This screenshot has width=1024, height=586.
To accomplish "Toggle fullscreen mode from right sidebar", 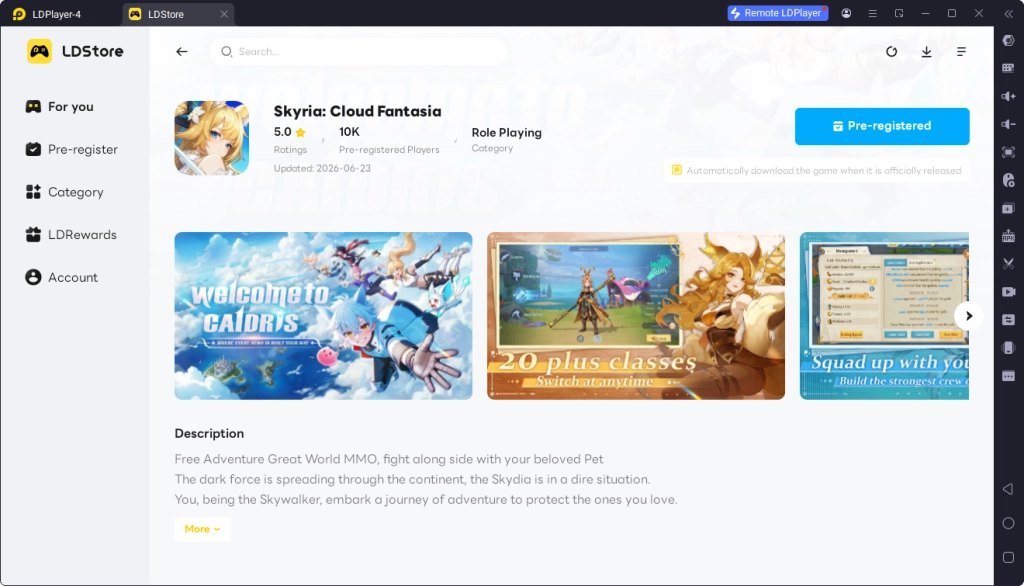I will pyautogui.click(x=1008, y=152).
